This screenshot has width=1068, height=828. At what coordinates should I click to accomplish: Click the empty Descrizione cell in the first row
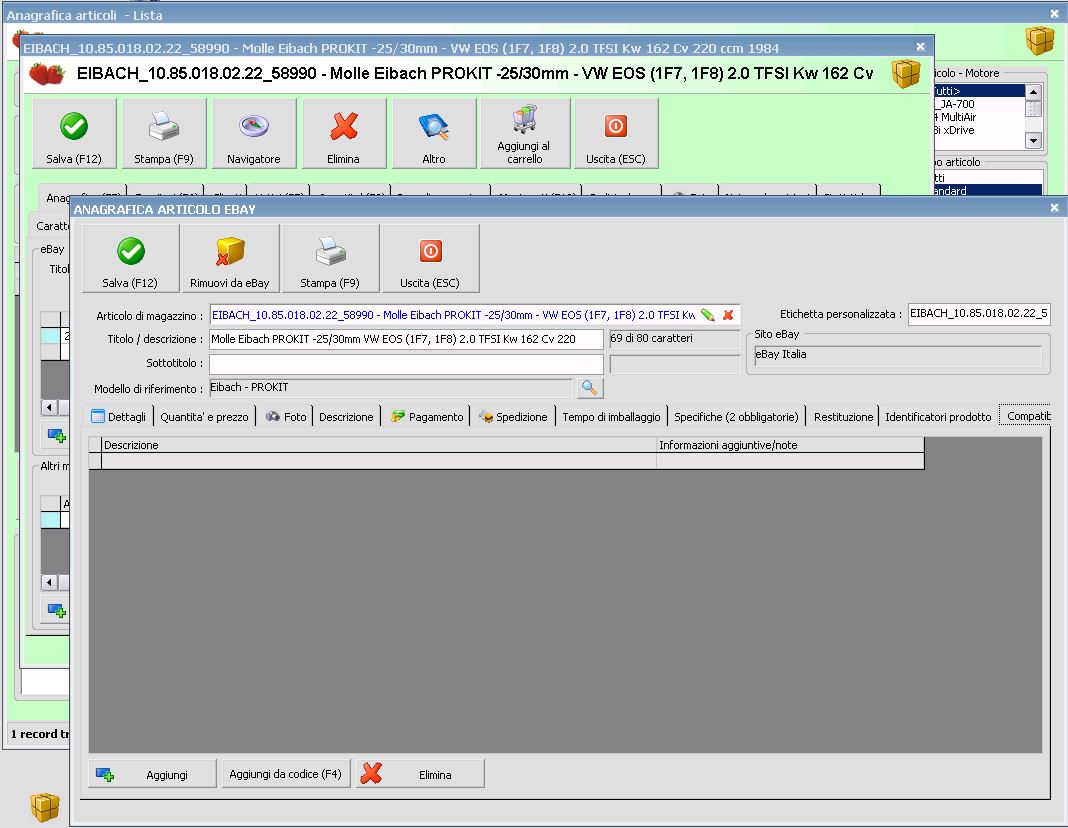(x=379, y=461)
